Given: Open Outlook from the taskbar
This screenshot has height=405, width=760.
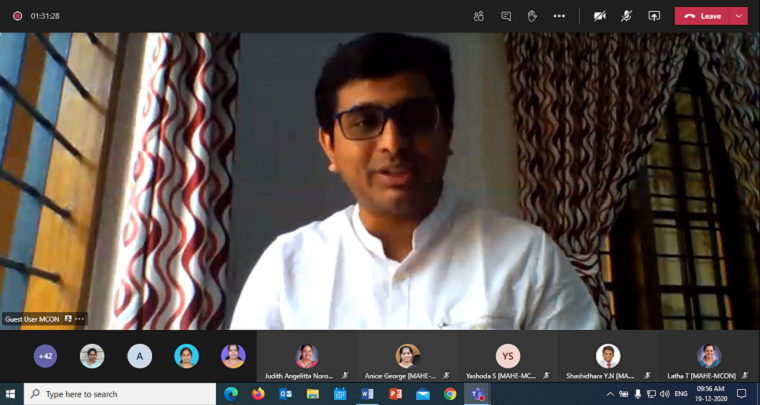Looking at the screenshot, I should coord(285,394).
